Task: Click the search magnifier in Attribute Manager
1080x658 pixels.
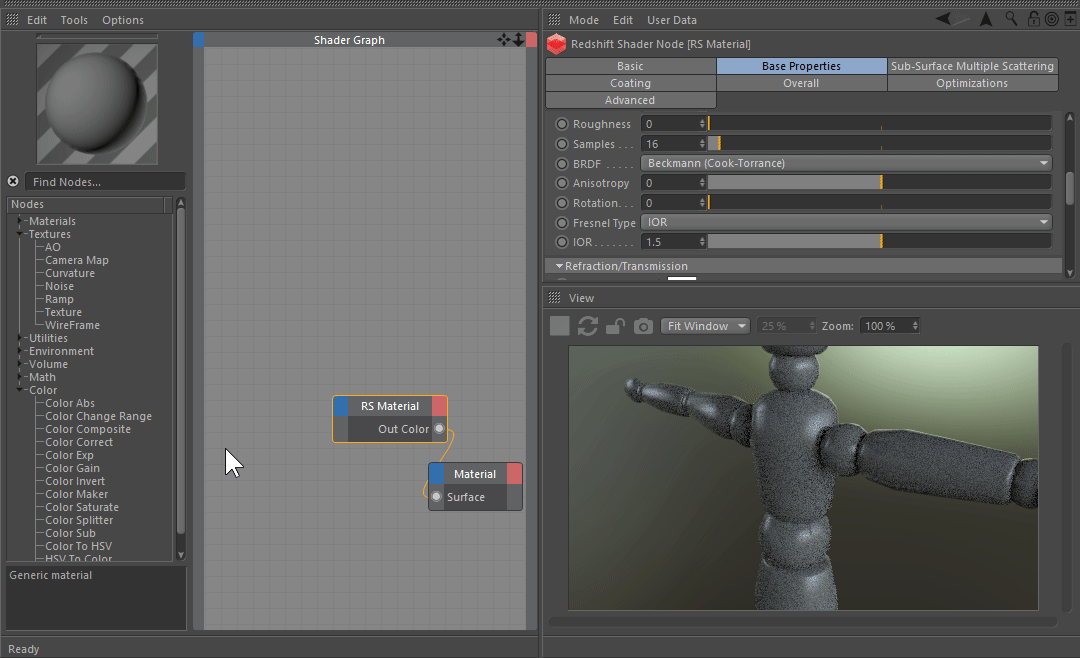Action: [x=1011, y=19]
